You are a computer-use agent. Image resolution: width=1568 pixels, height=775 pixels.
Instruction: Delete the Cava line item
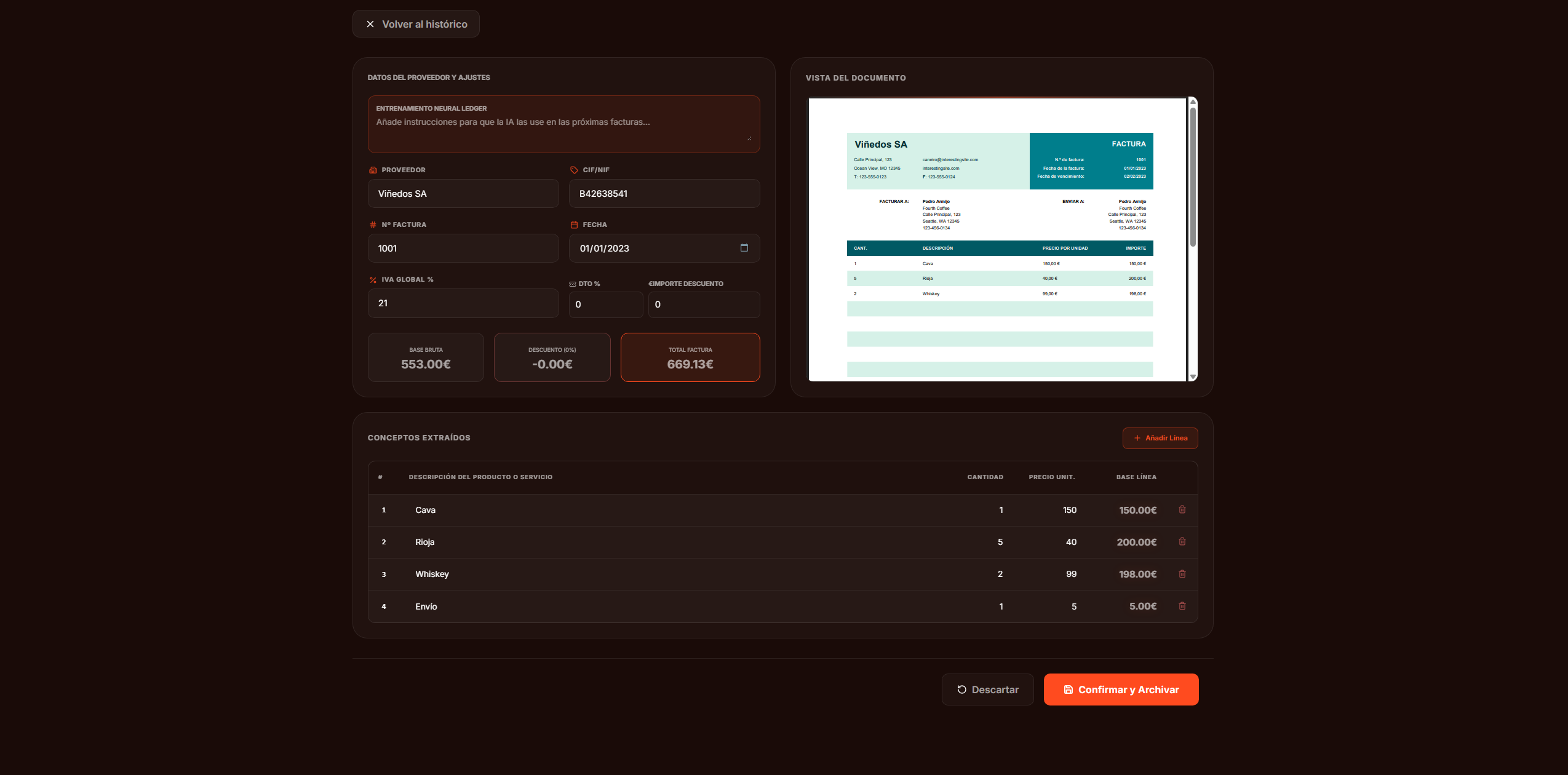click(x=1182, y=509)
